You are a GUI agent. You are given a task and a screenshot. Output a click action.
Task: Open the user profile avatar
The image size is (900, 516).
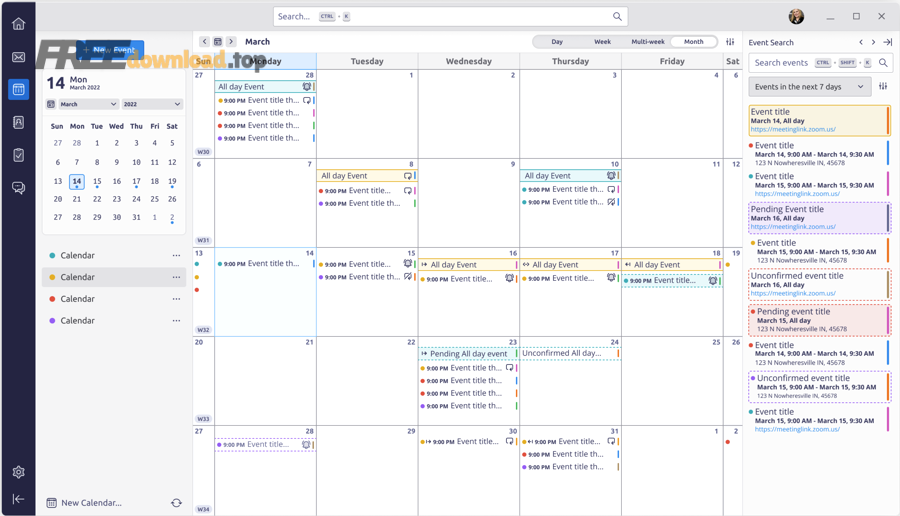point(796,16)
